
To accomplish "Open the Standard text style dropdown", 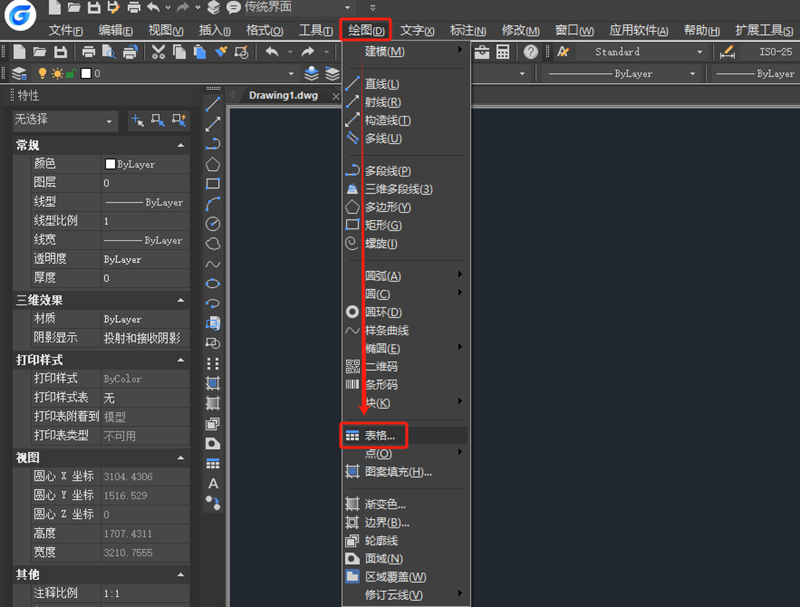I will pos(640,51).
